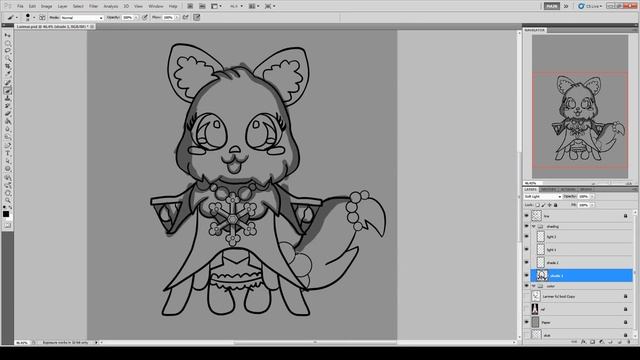Click the brush Opacity field

pos(128,18)
